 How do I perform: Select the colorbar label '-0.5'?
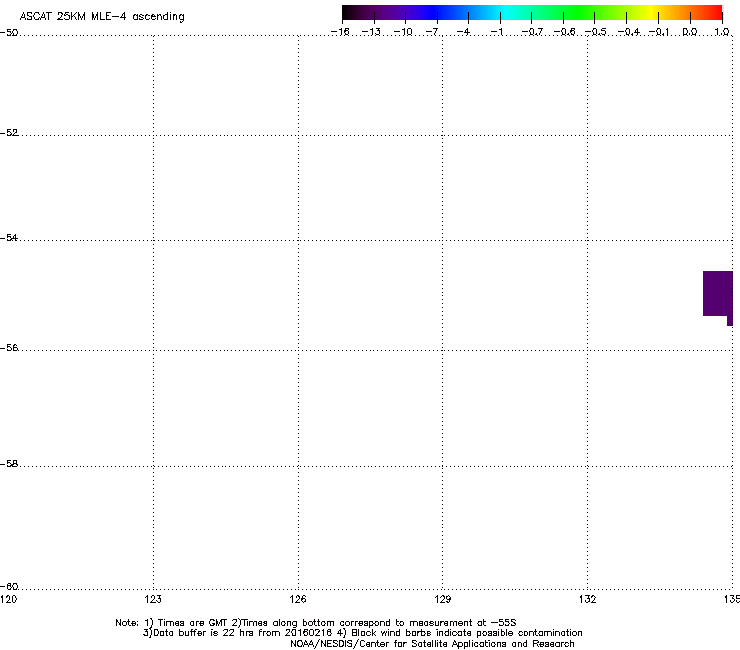pos(596,32)
